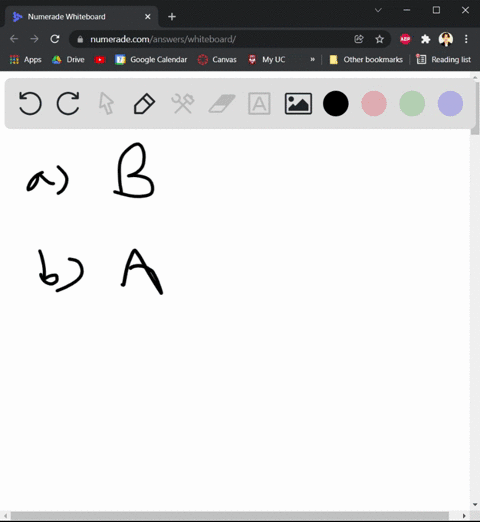Redo the whiteboard stroke

click(x=68, y=103)
